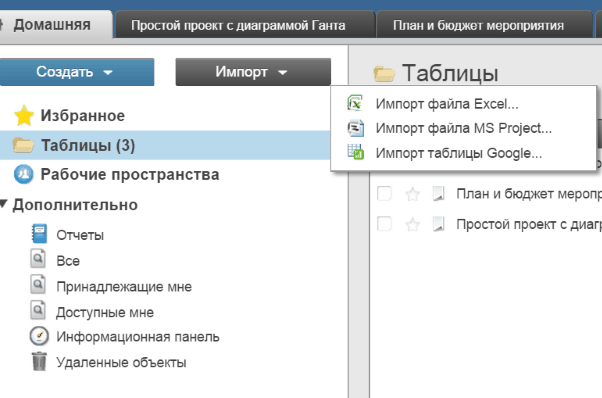Click the search-page icon next to Все
Screen dimensions: 602x398
pos(38,259)
